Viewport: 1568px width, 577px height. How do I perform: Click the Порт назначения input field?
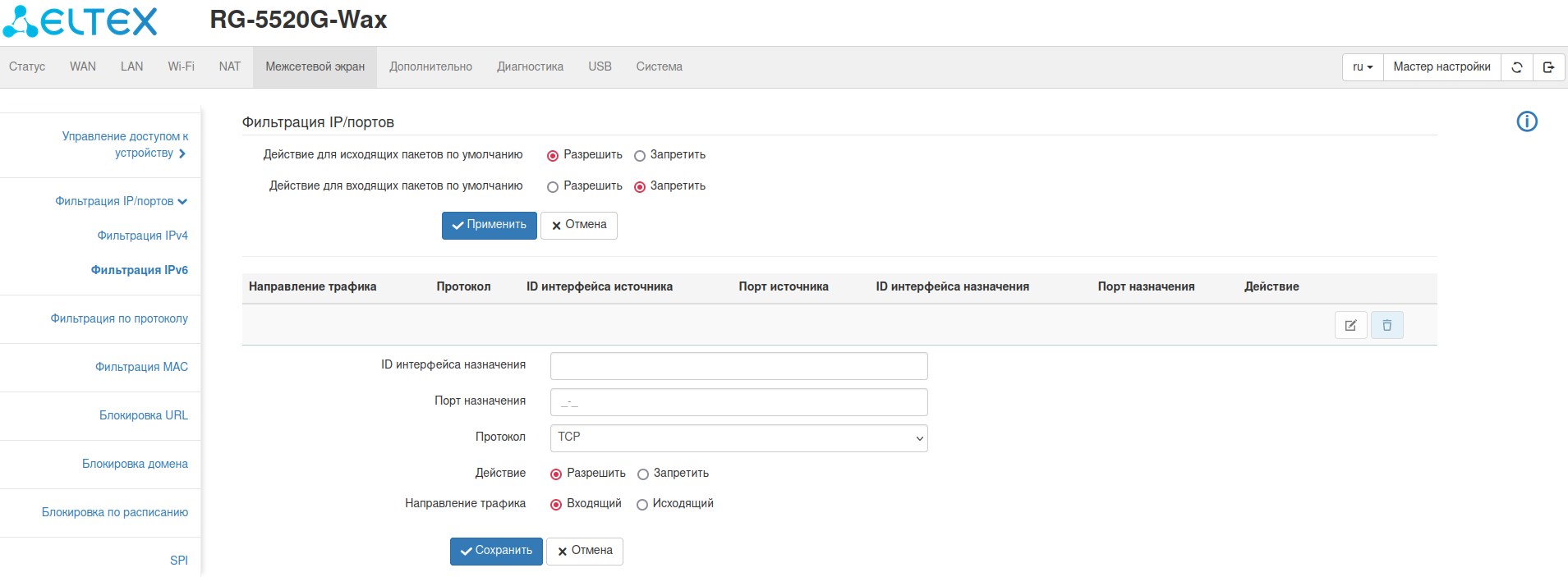pyautogui.click(x=738, y=402)
